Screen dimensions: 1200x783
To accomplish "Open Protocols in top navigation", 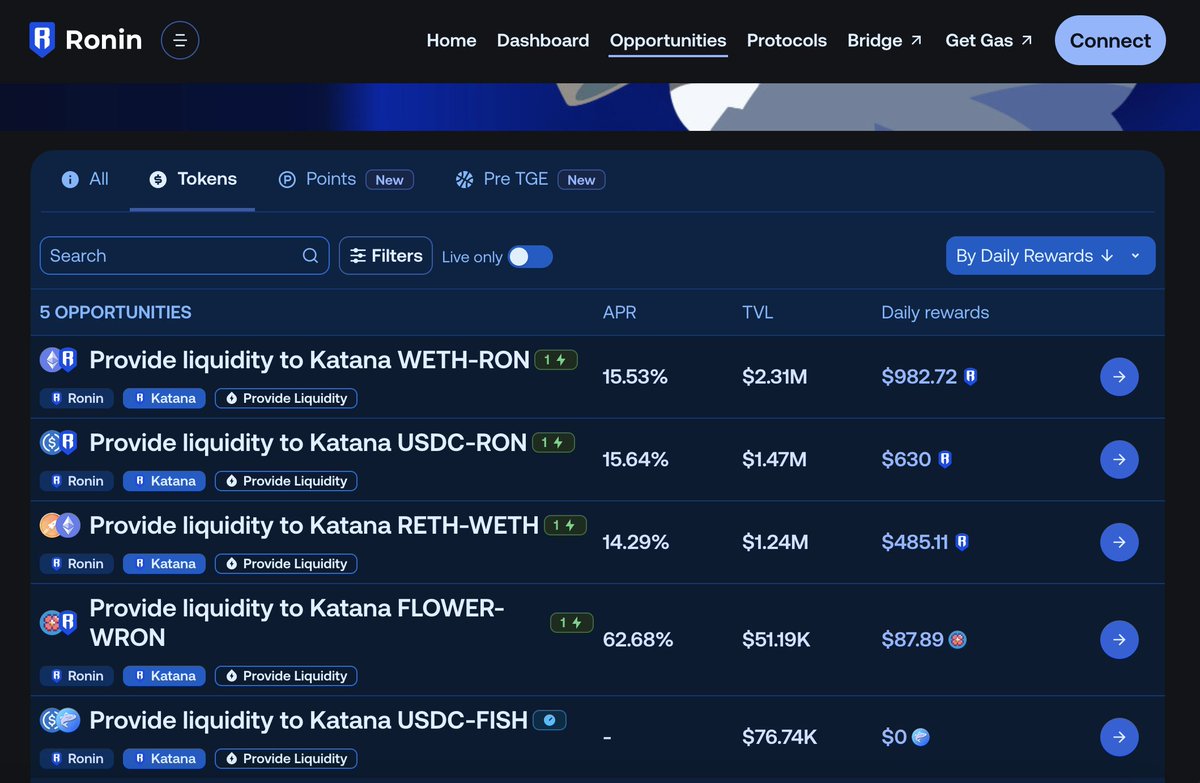I will pos(787,41).
